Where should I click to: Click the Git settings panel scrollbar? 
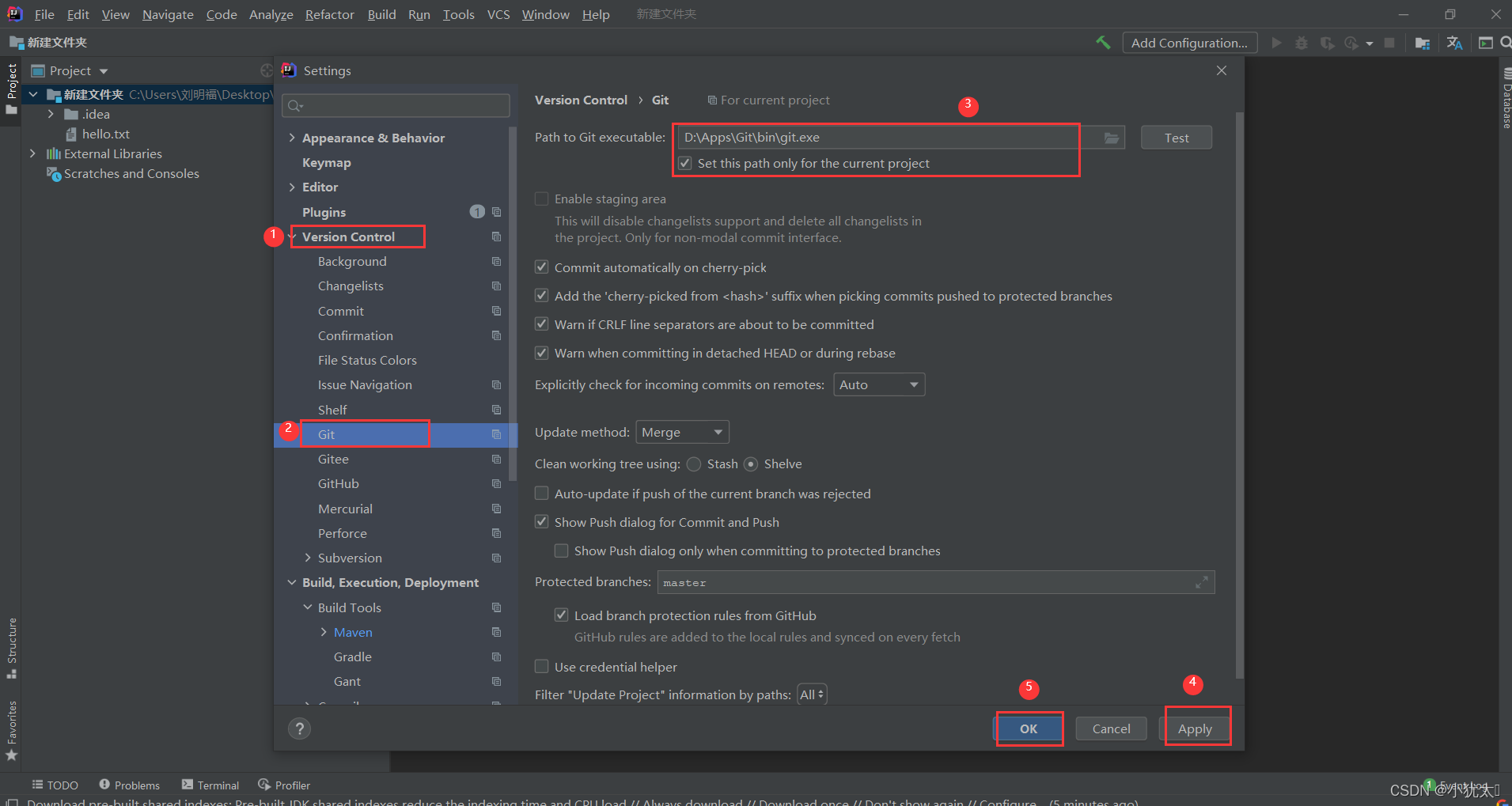(1239, 395)
